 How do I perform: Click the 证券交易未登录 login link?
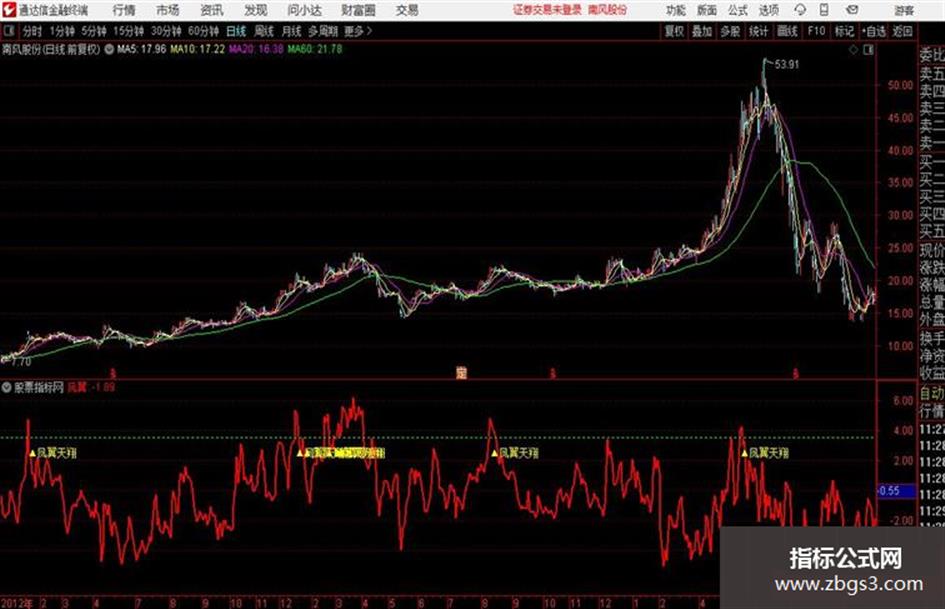(547, 10)
